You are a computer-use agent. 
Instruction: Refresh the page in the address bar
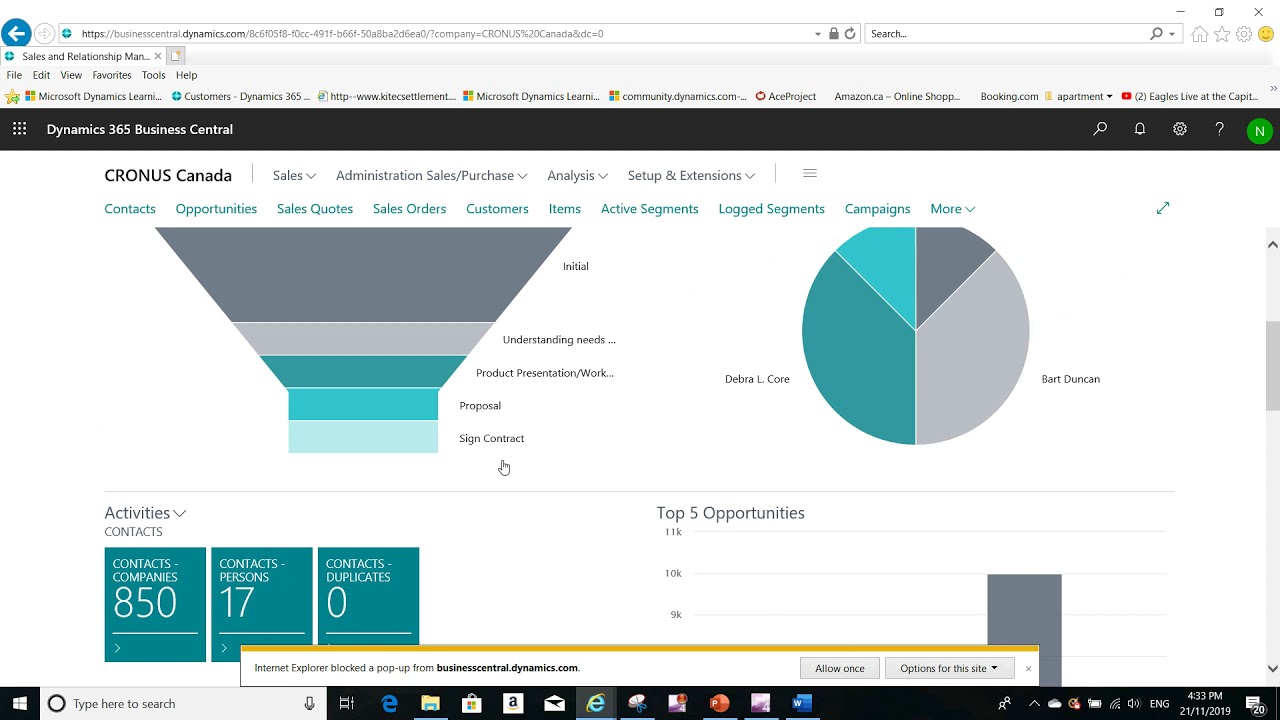(850, 33)
